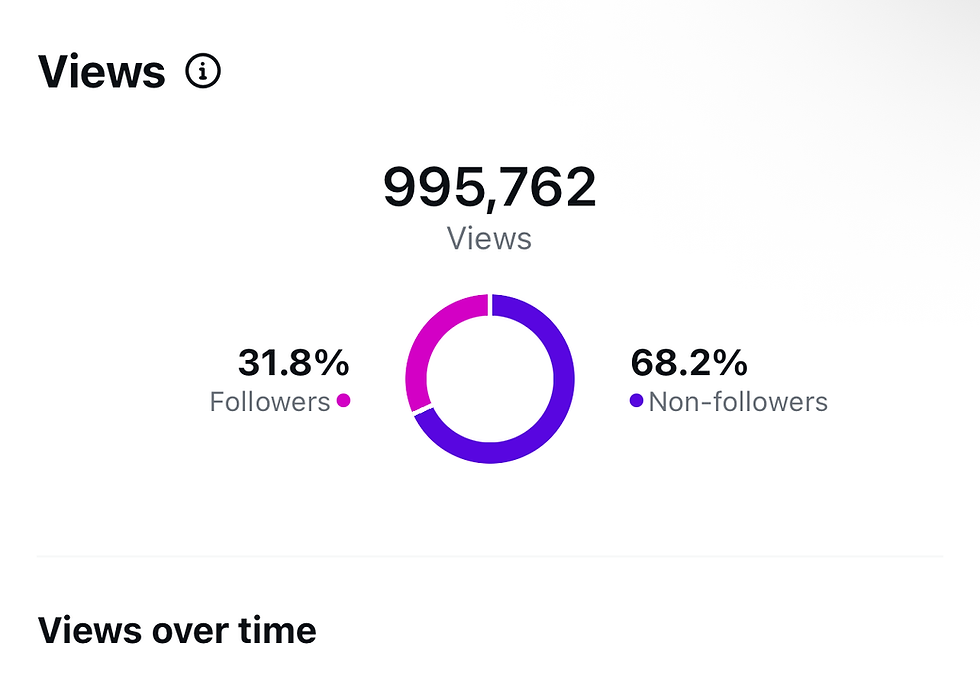This screenshot has height=673, width=980.
Task: Click the 68.2% non-followers percentage
Action: pyautogui.click(x=686, y=362)
